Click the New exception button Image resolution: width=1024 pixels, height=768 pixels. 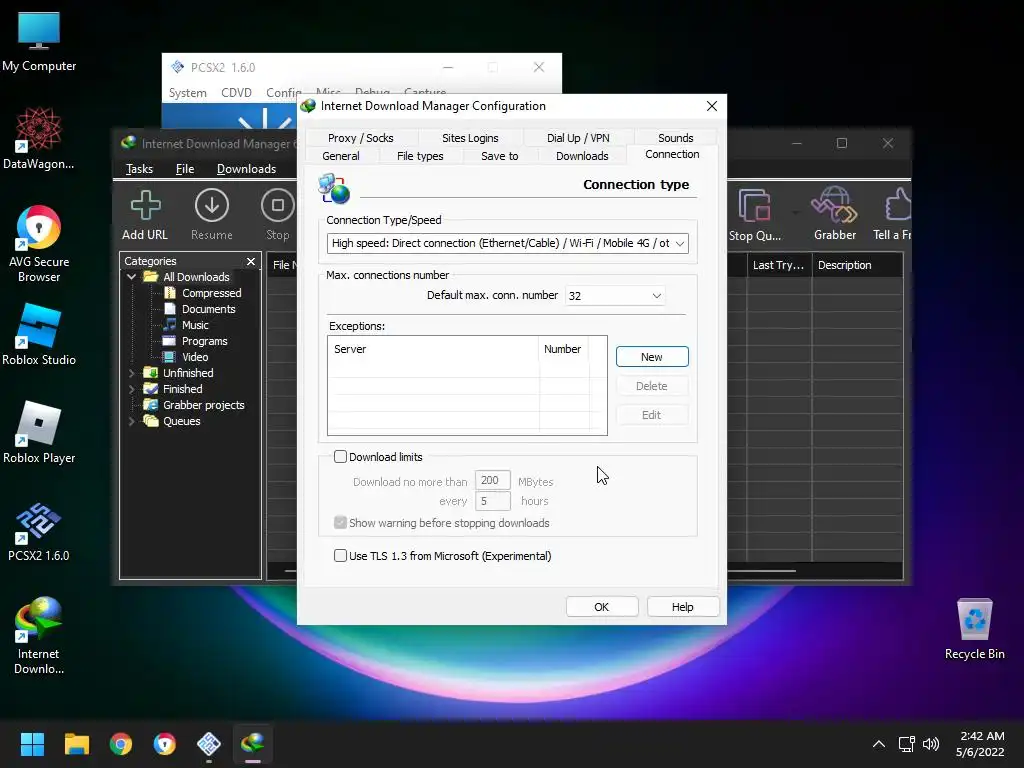[x=652, y=357]
